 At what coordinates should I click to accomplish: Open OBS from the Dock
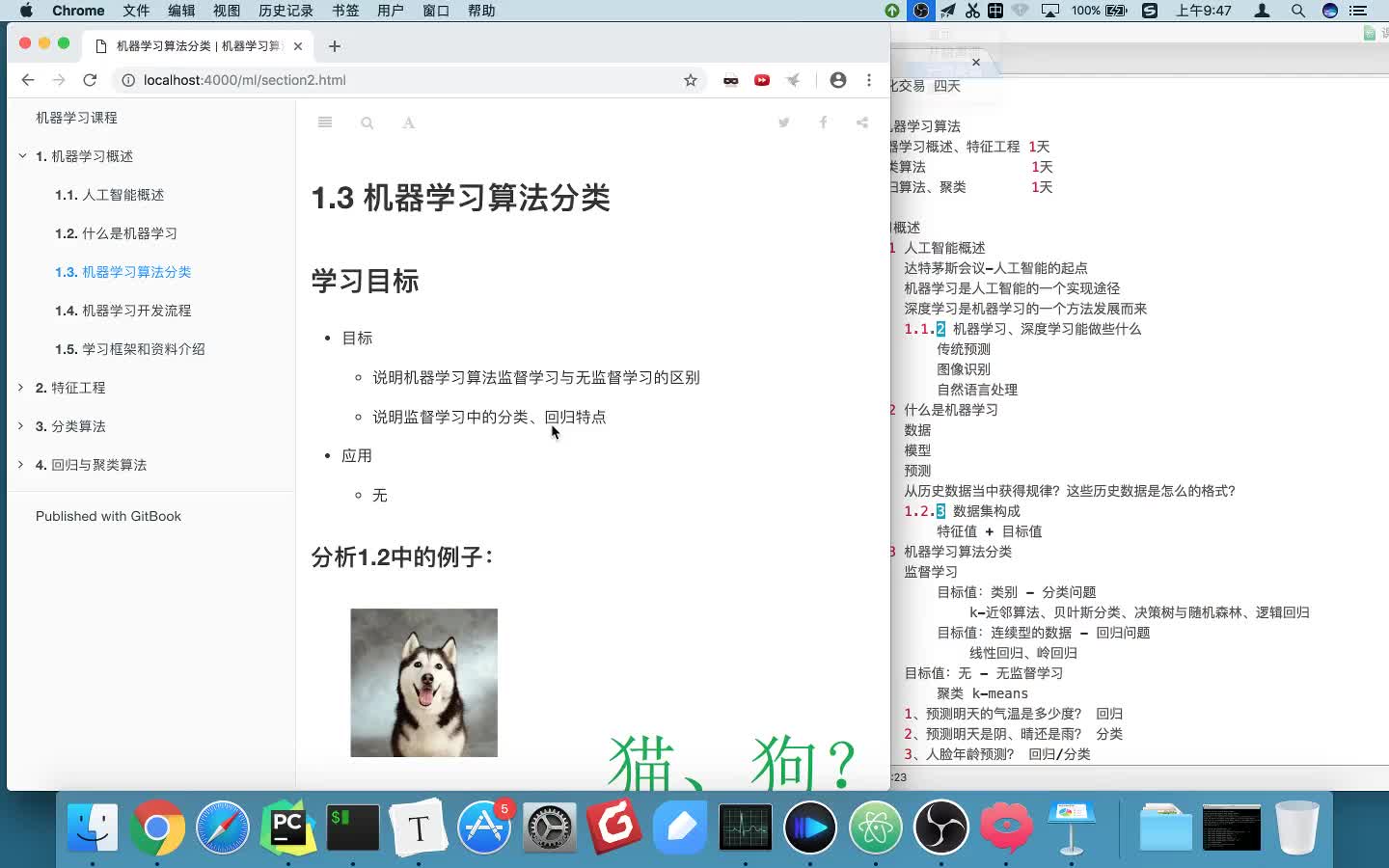pyautogui.click(x=941, y=827)
